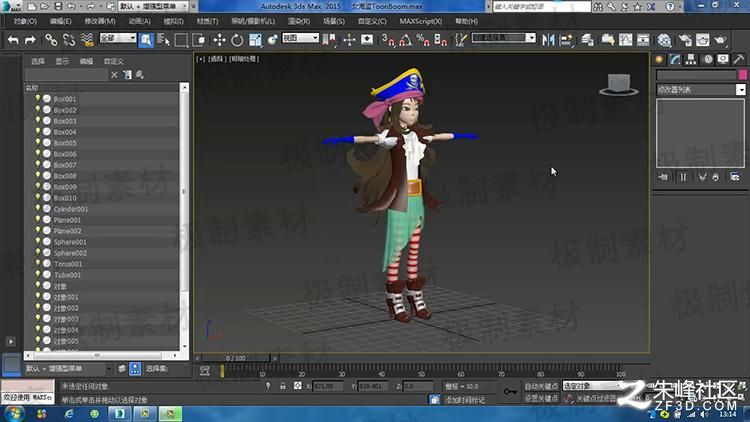Click the Redo arrow in main toolbar

click(x=30, y=40)
